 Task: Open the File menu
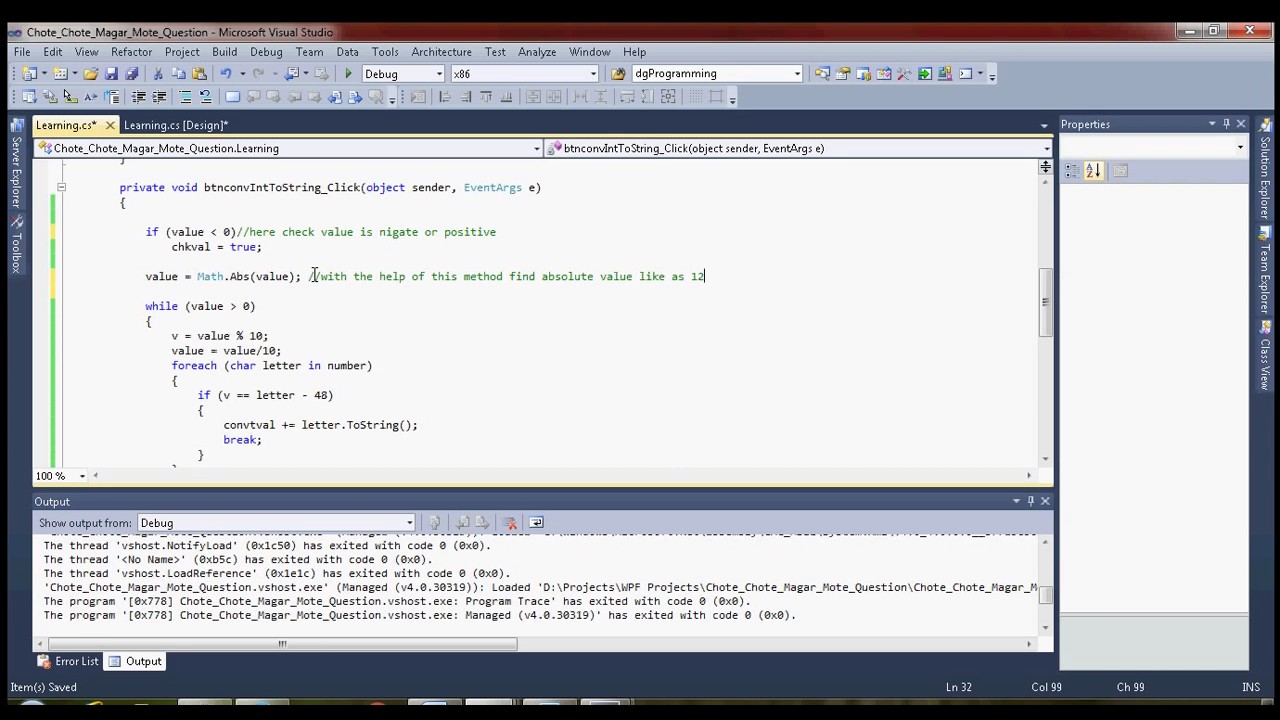[22, 52]
